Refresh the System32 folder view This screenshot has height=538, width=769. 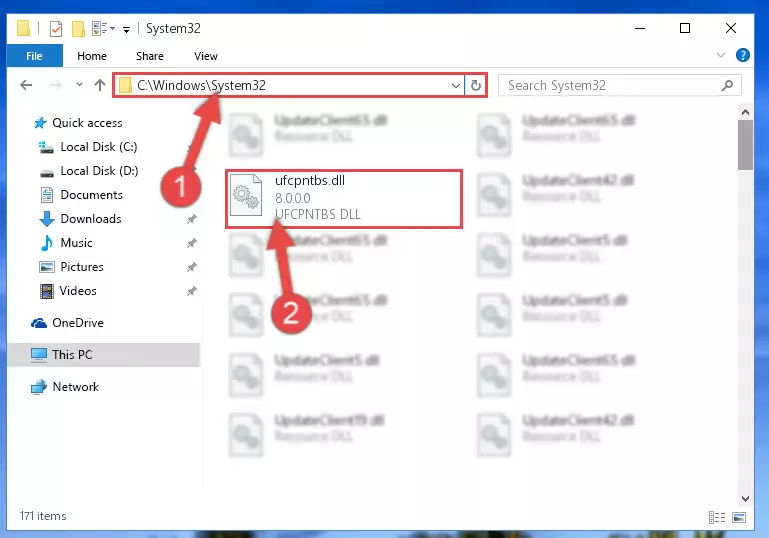tap(475, 86)
